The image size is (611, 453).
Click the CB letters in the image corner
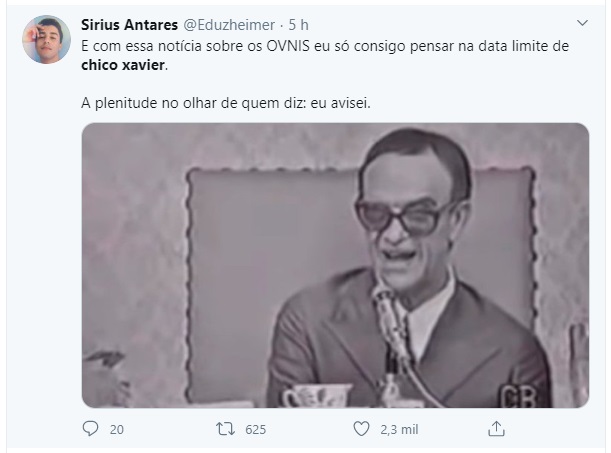[x=517, y=397]
